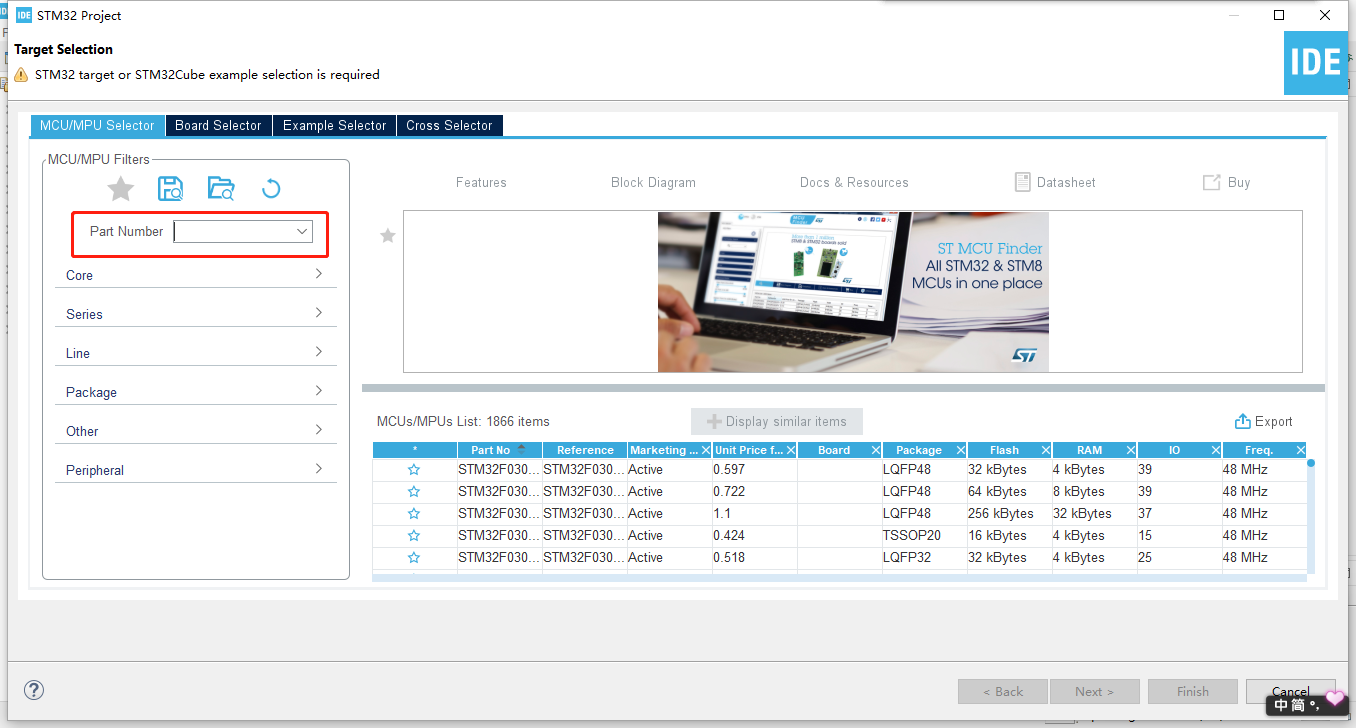Screen dimensions: 1356x728
Task: Remove the IO column
Action: pos(1216,450)
